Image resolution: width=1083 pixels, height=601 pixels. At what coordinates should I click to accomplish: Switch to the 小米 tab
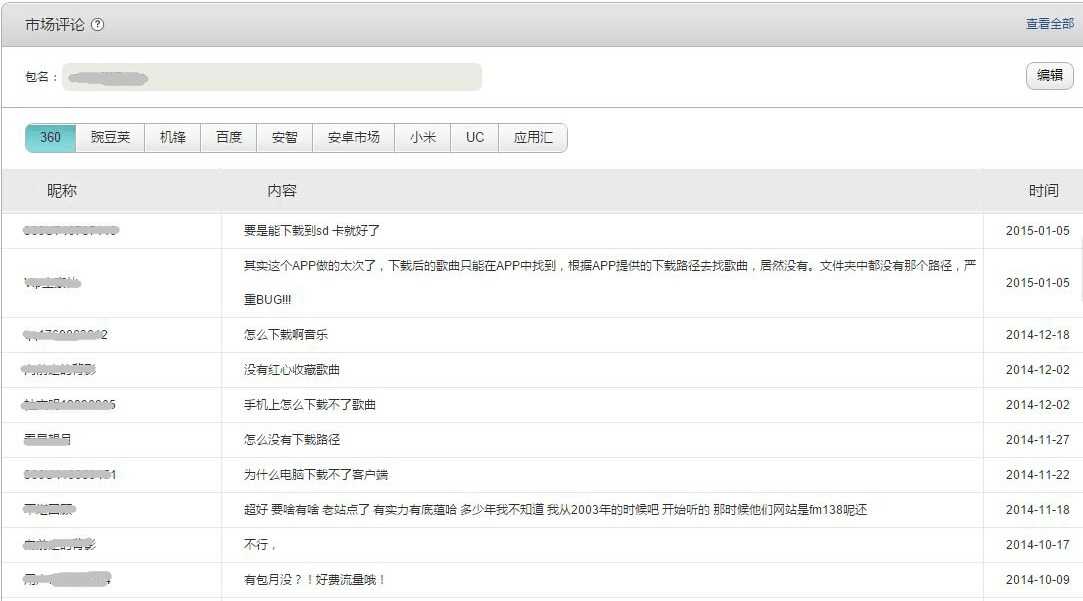click(x=423, y=138)
